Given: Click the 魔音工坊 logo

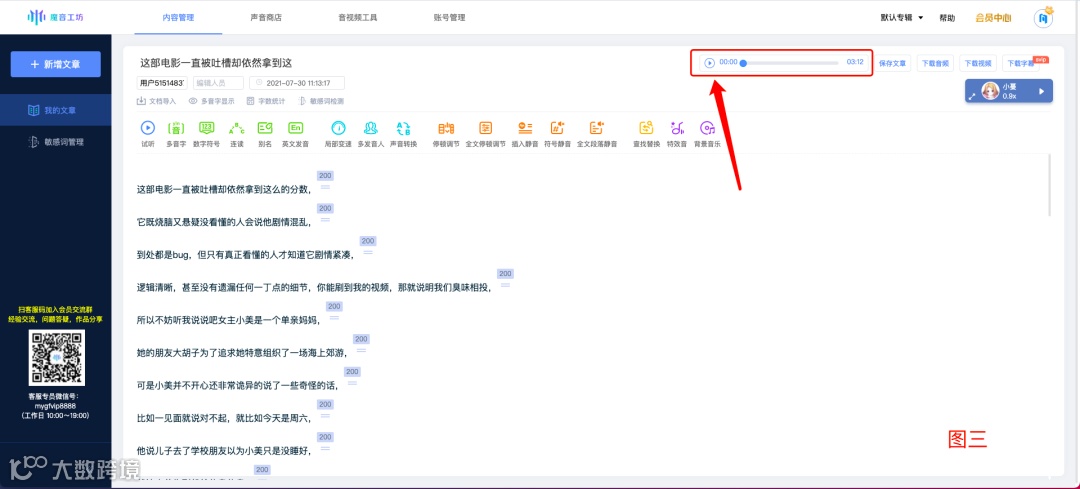Looking at the screenshot, I should tap(56, 17).
